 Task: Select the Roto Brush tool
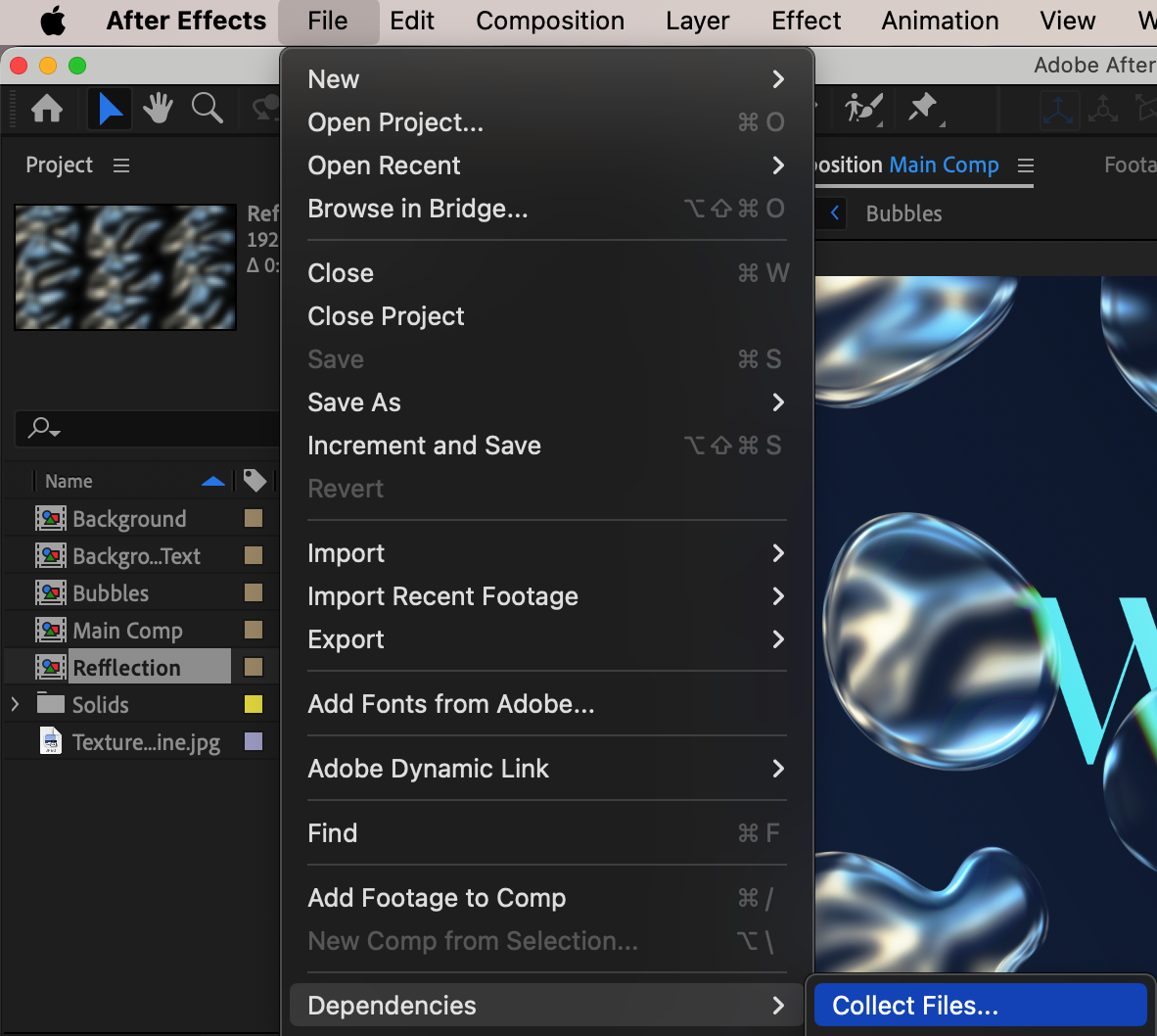(x=863, y=109)
